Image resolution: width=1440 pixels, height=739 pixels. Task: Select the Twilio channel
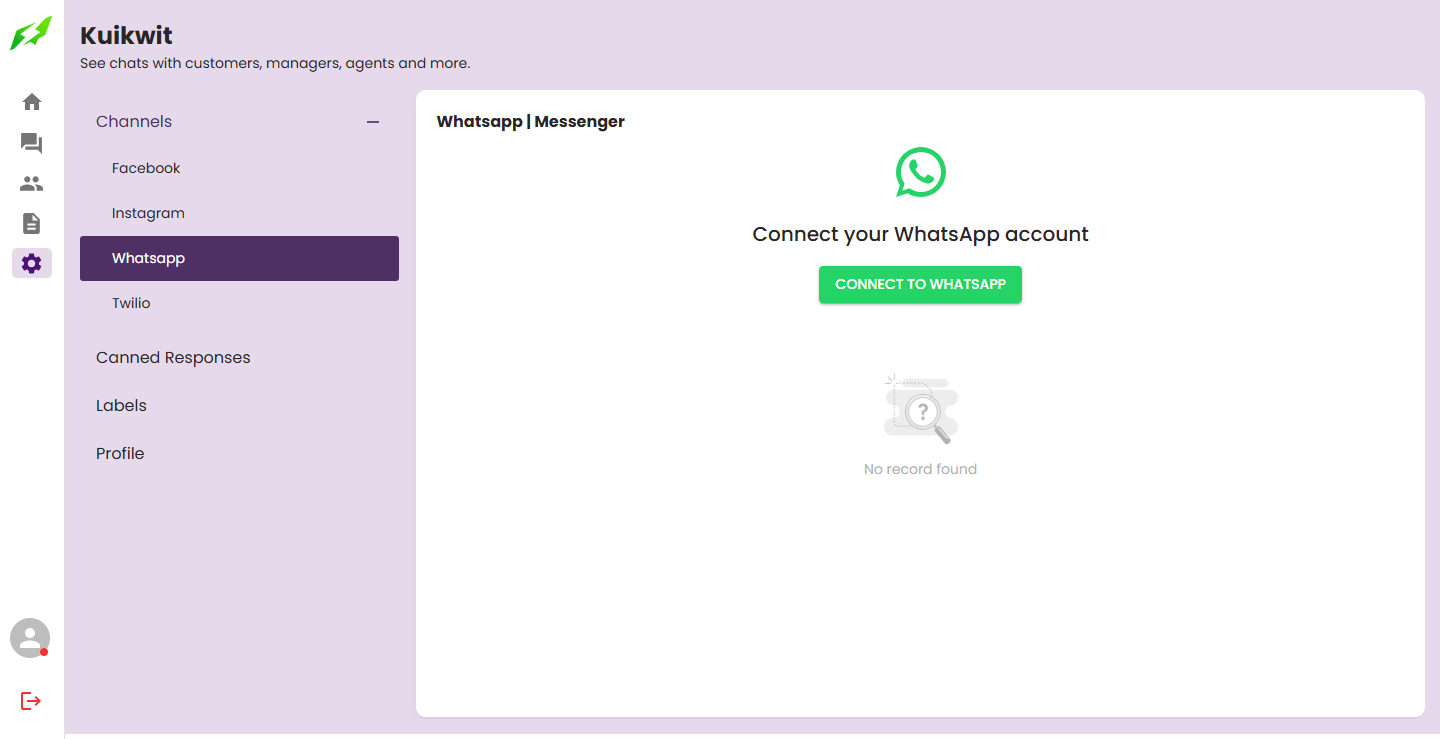pyautogui.click(x=239, y=303)
